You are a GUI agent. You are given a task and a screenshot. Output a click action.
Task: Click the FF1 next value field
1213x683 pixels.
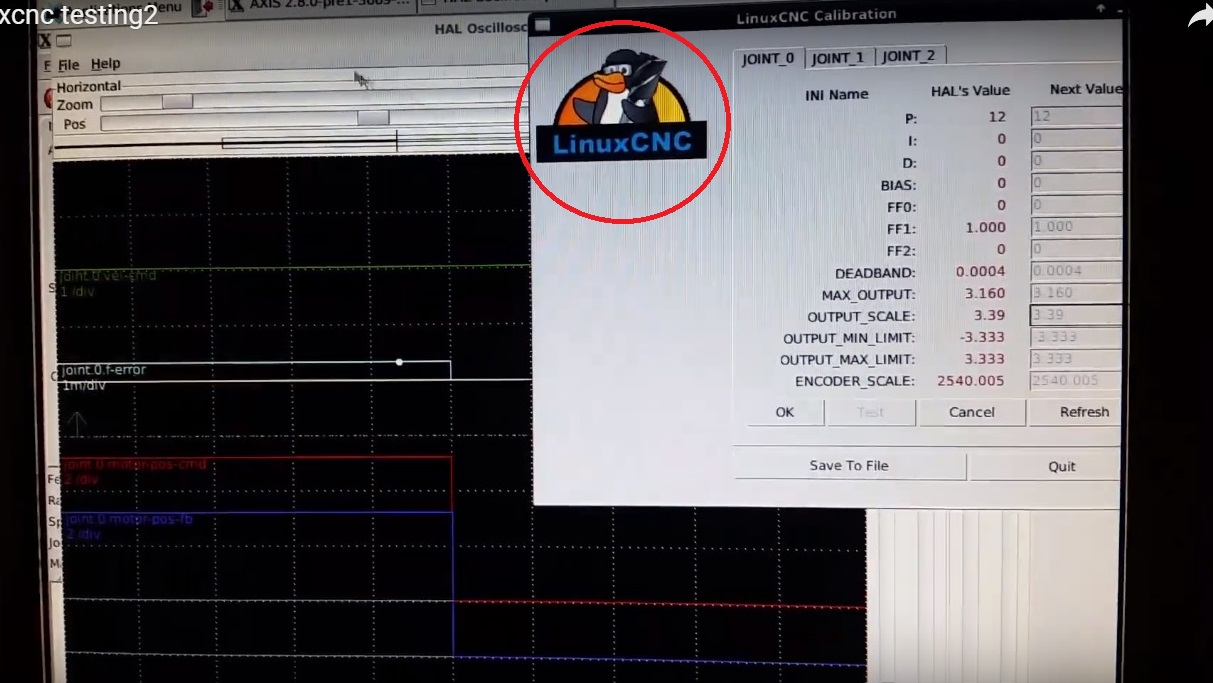(x=1076, y=227)
